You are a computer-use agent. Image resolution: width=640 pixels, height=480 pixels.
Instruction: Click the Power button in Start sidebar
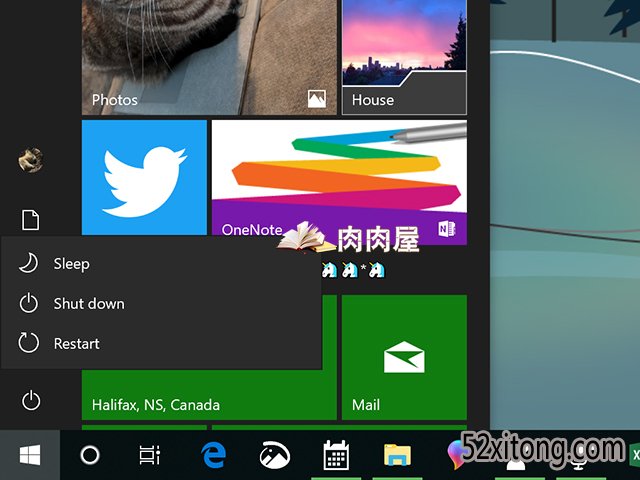point(31,400)
